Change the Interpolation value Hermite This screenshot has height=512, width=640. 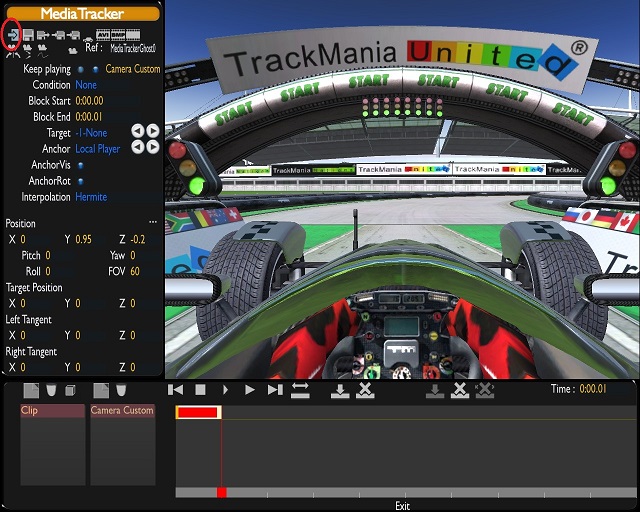[91, 197]
